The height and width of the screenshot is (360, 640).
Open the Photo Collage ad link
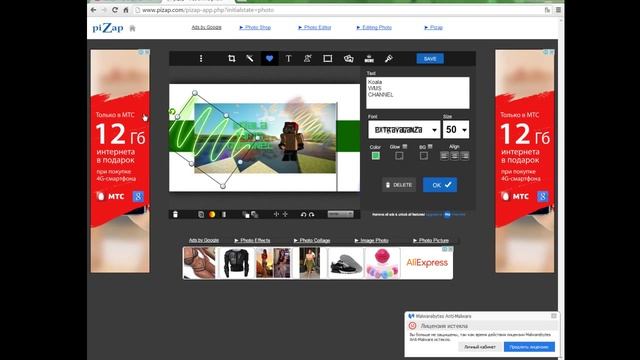tap(312, 240)
